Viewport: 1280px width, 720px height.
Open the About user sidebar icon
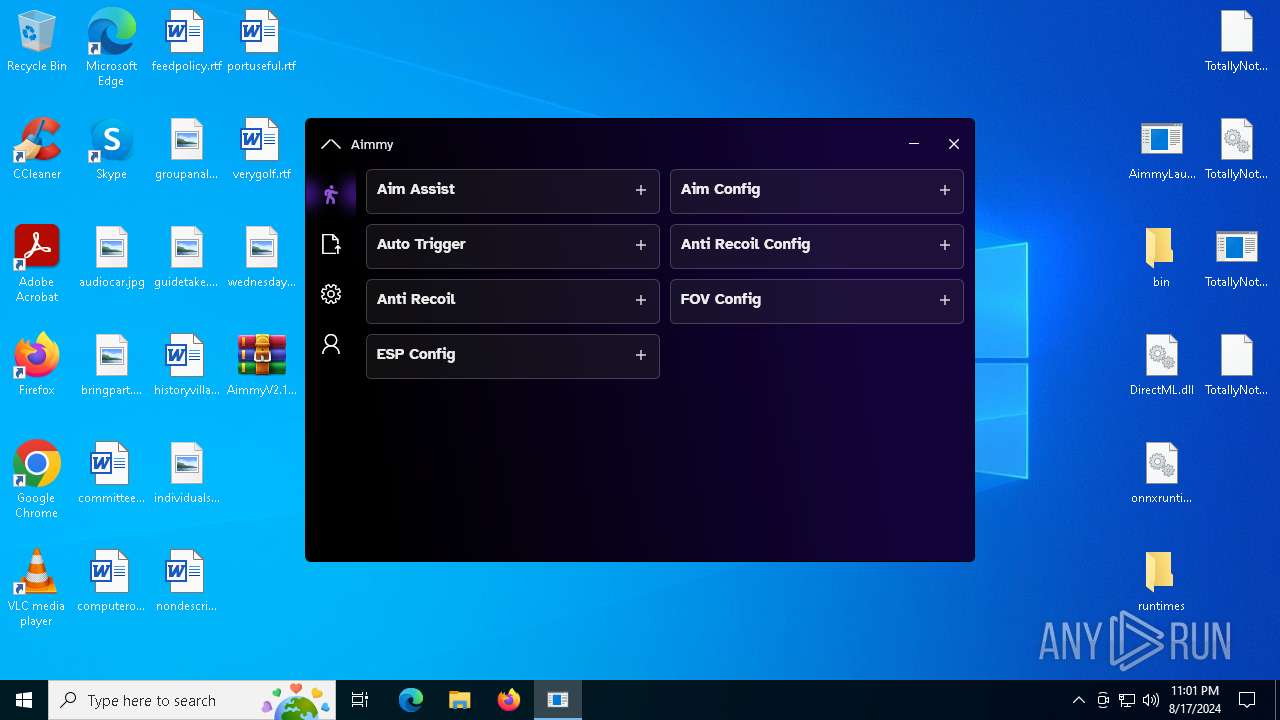click(x=331, y=344)
